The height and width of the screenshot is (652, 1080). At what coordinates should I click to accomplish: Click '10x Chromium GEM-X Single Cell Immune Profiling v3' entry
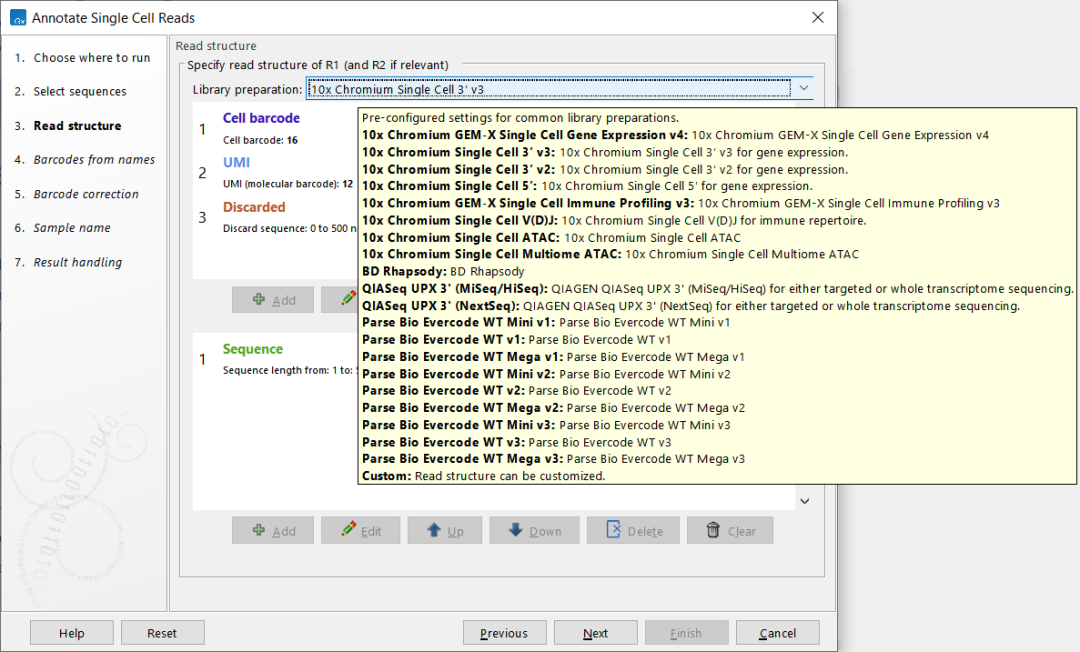(681, 203)
